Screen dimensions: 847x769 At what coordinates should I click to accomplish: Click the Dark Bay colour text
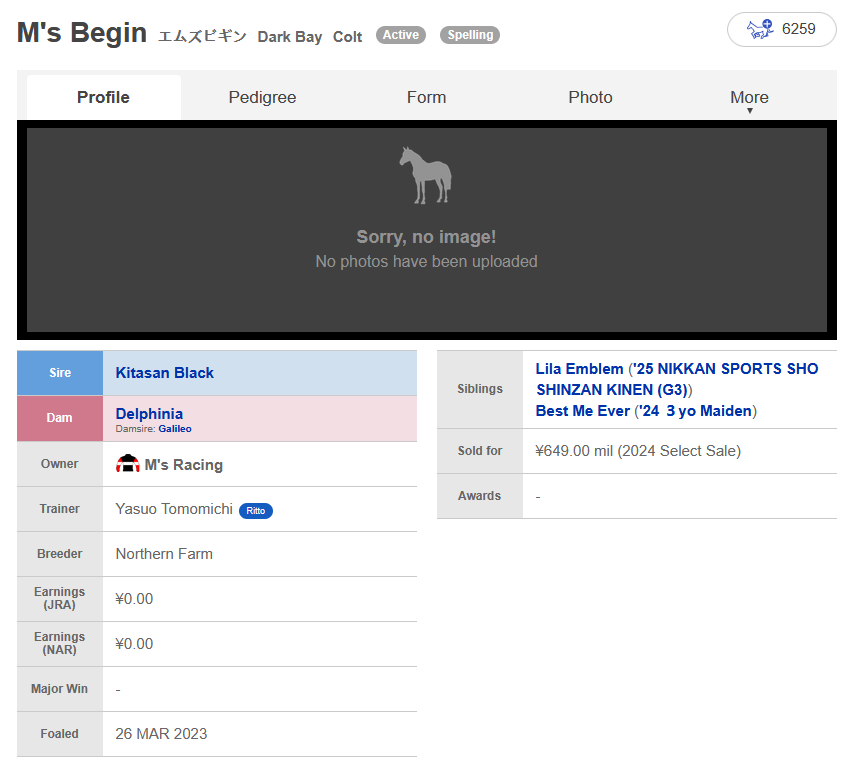(x=290, y=37)
